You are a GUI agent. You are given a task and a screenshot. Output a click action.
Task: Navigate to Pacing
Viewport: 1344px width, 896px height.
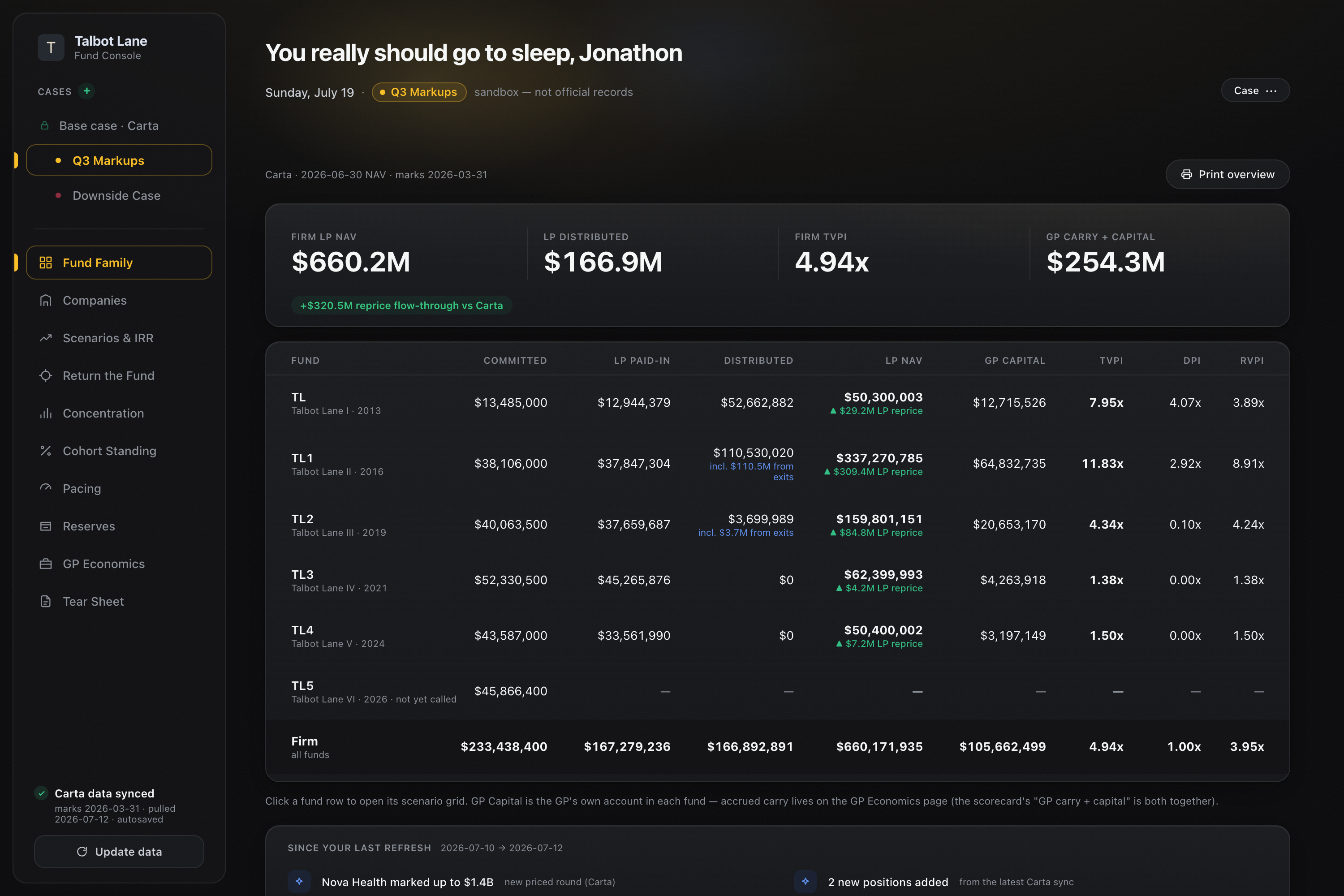(119, 489)
